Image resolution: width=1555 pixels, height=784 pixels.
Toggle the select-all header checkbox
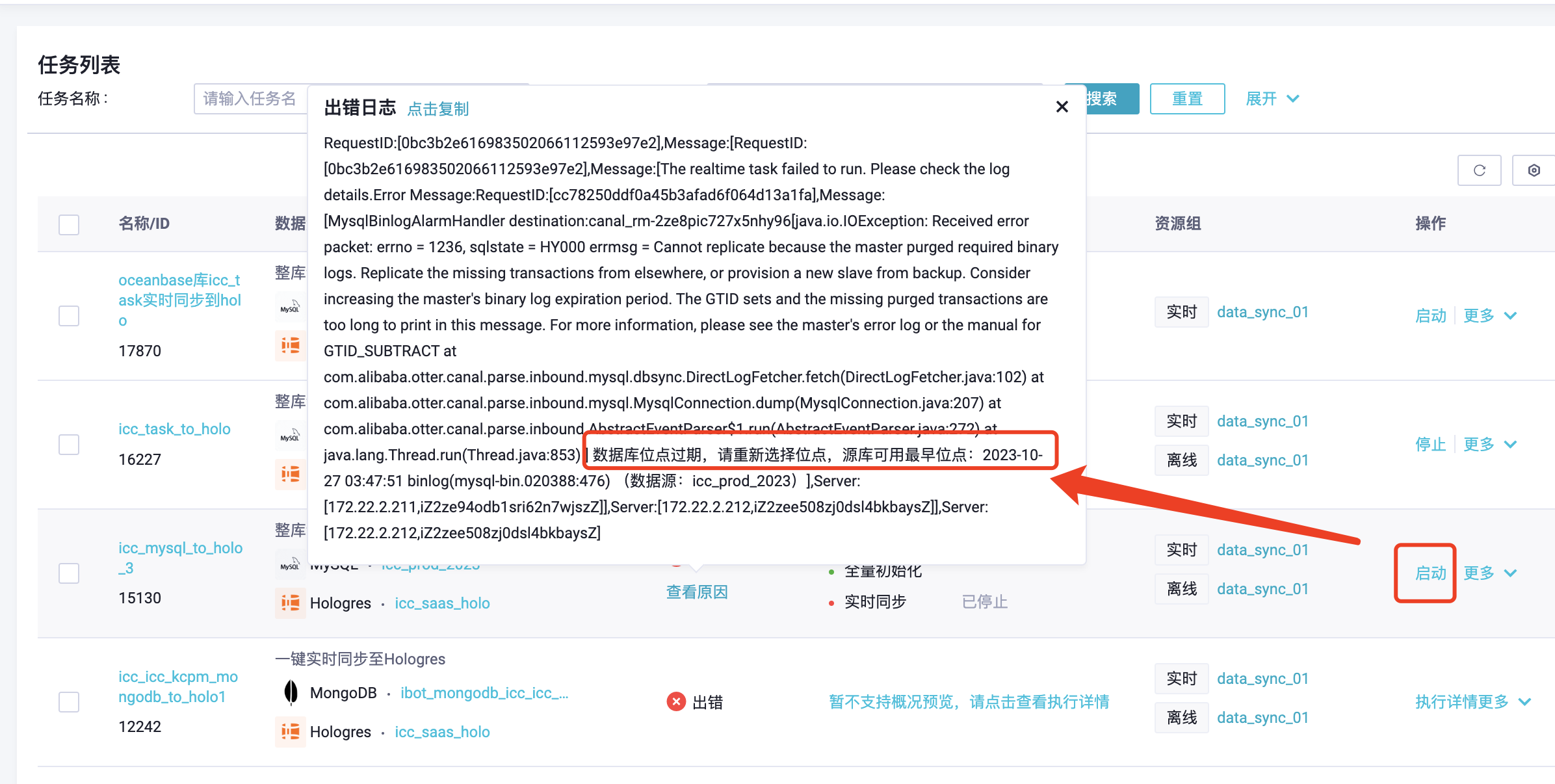[69, 224]
